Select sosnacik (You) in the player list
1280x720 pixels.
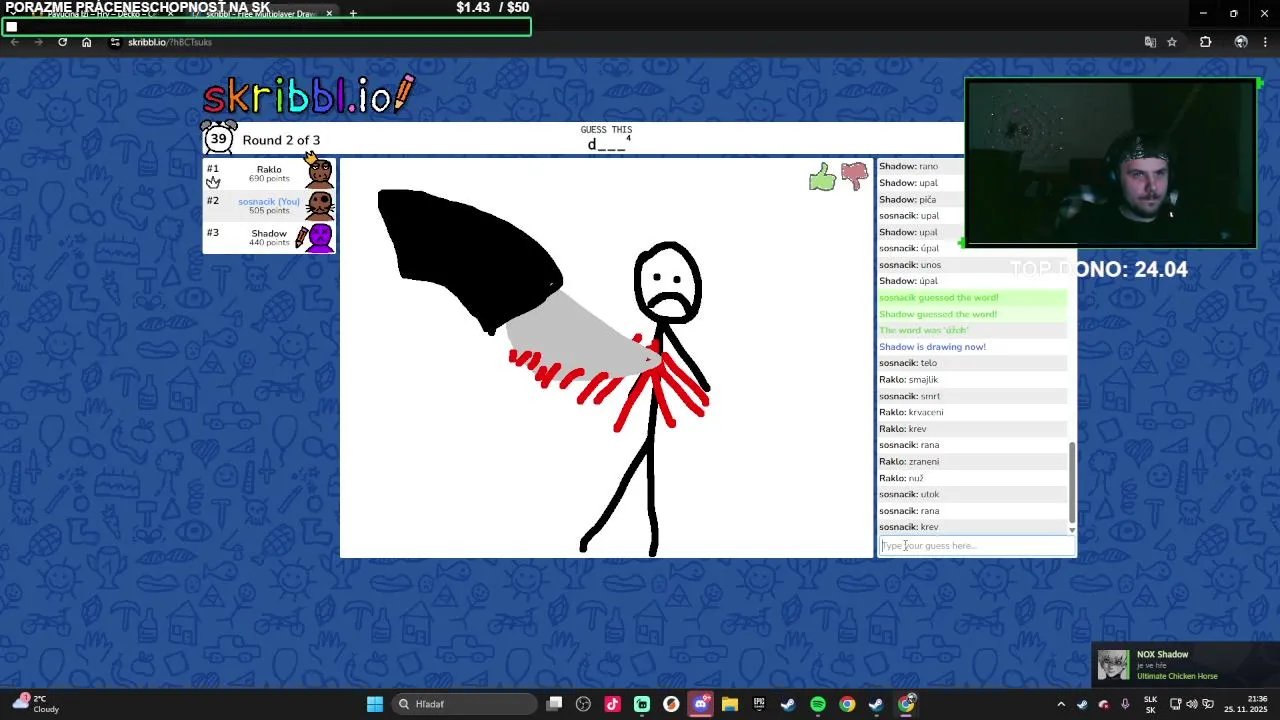coord(269,205)
